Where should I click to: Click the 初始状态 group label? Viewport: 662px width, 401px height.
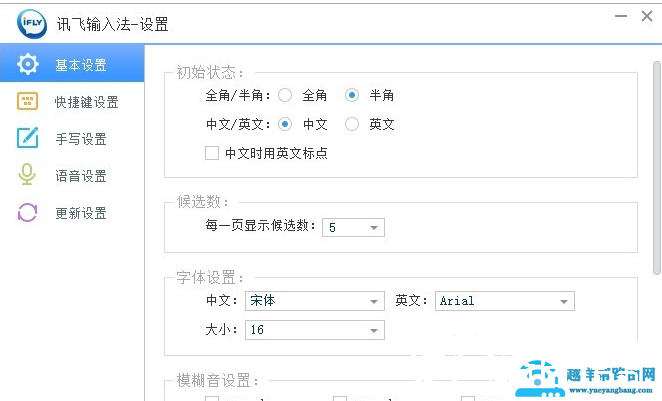[x=210, y=73]
